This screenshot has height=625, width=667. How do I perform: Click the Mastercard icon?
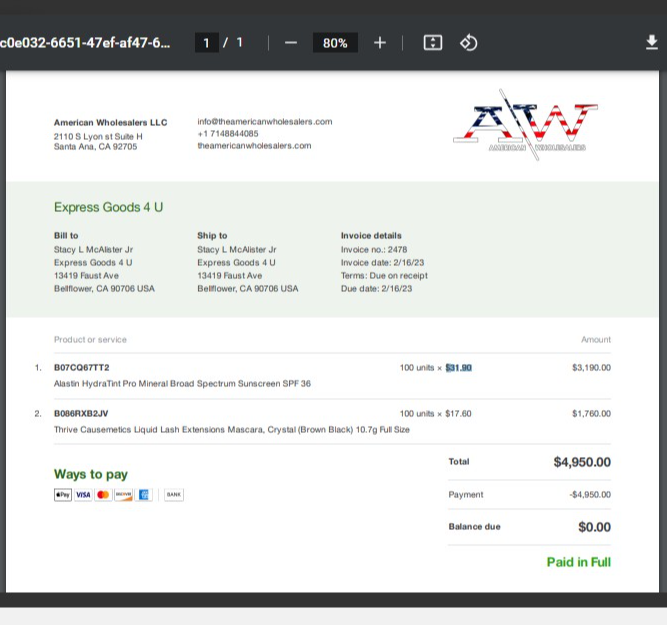tap(103, 495)
